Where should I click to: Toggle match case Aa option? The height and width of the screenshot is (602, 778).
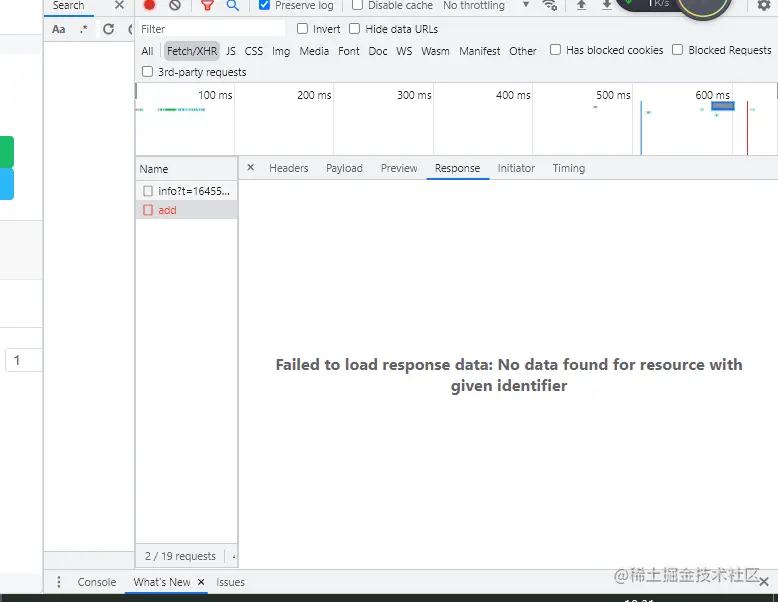point(59,29)
